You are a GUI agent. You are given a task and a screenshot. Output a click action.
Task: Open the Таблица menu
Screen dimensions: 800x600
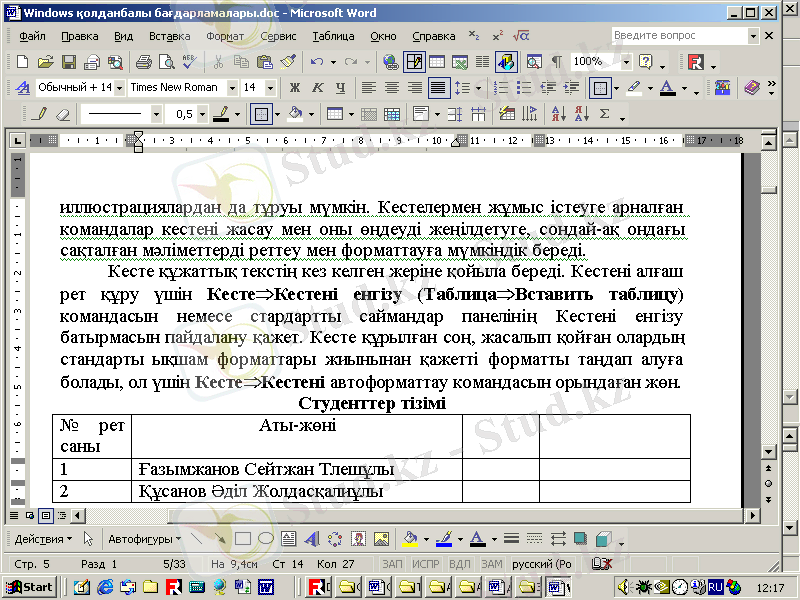tap(333, 36)
